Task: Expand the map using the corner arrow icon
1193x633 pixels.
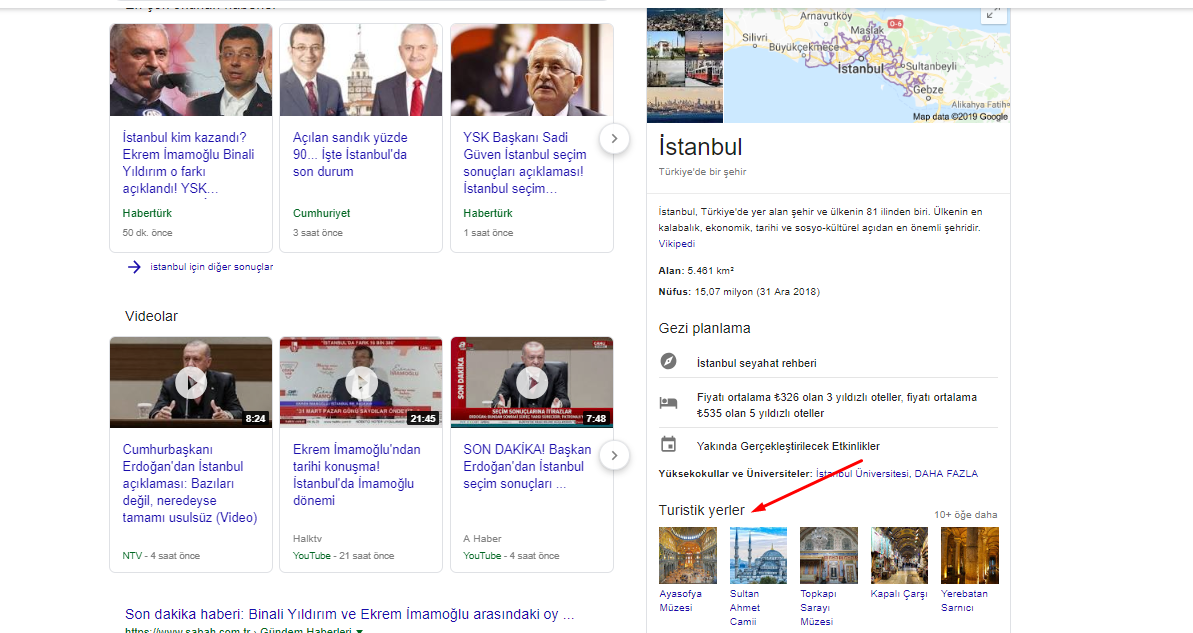Action: click(x=992, y=15)
